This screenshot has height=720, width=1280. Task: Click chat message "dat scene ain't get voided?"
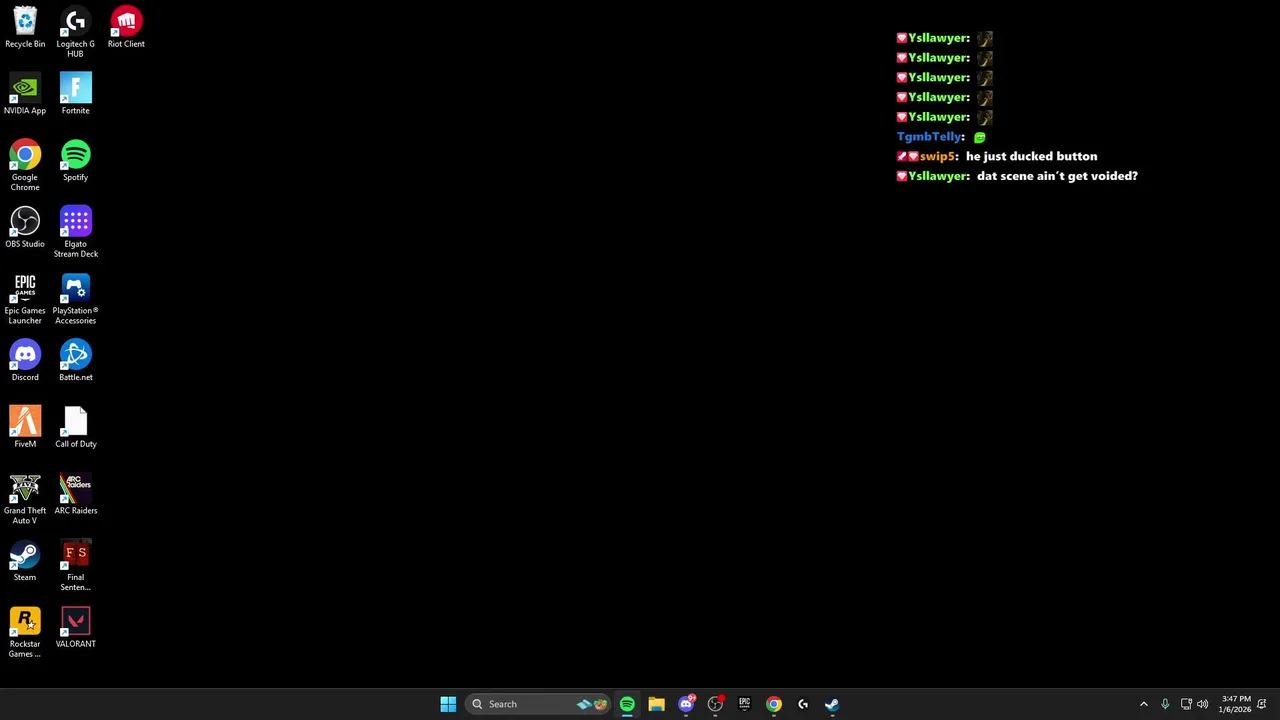[x=1057, y=176]
